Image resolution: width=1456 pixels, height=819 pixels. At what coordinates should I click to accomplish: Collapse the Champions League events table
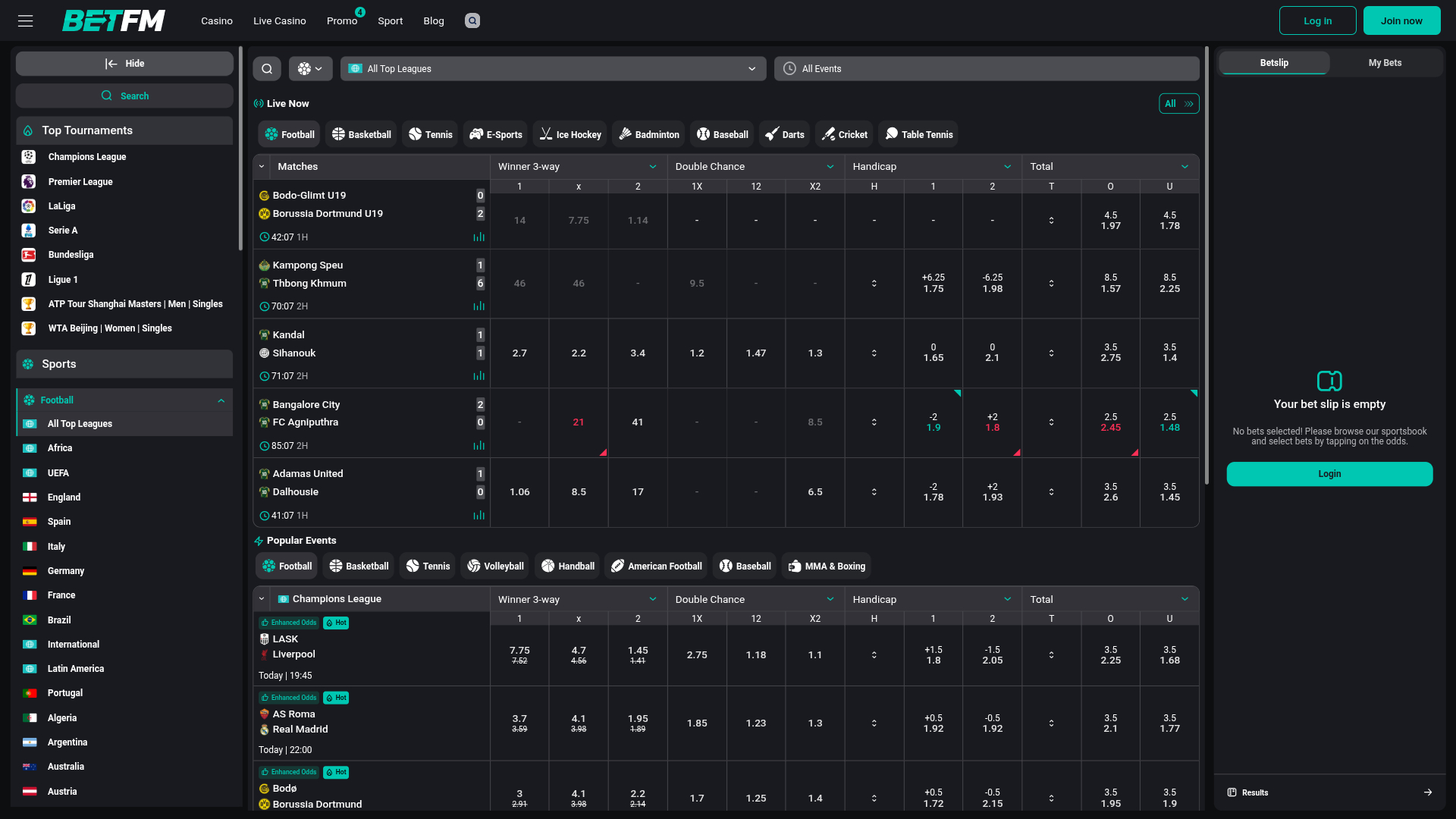[x=262, y=599]
